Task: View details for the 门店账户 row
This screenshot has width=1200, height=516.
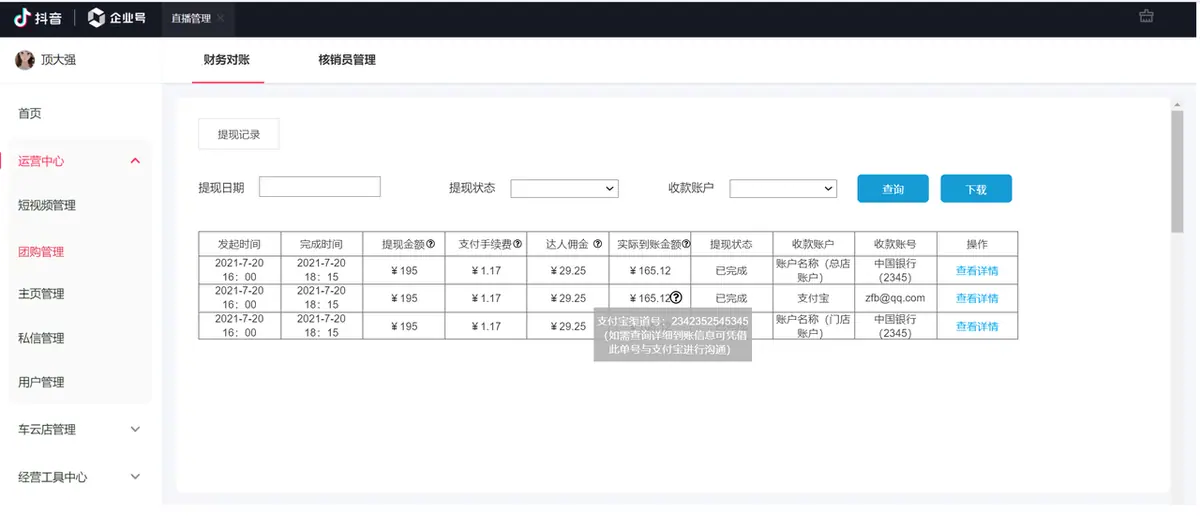Action: point(977,326)
